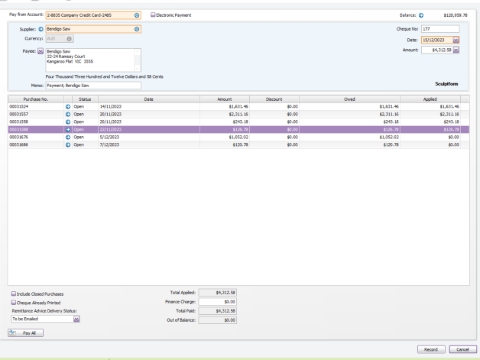The width and height of the screenshot is (480, 360).
Task: Click the Purchase No. column header
Action: 36,99
